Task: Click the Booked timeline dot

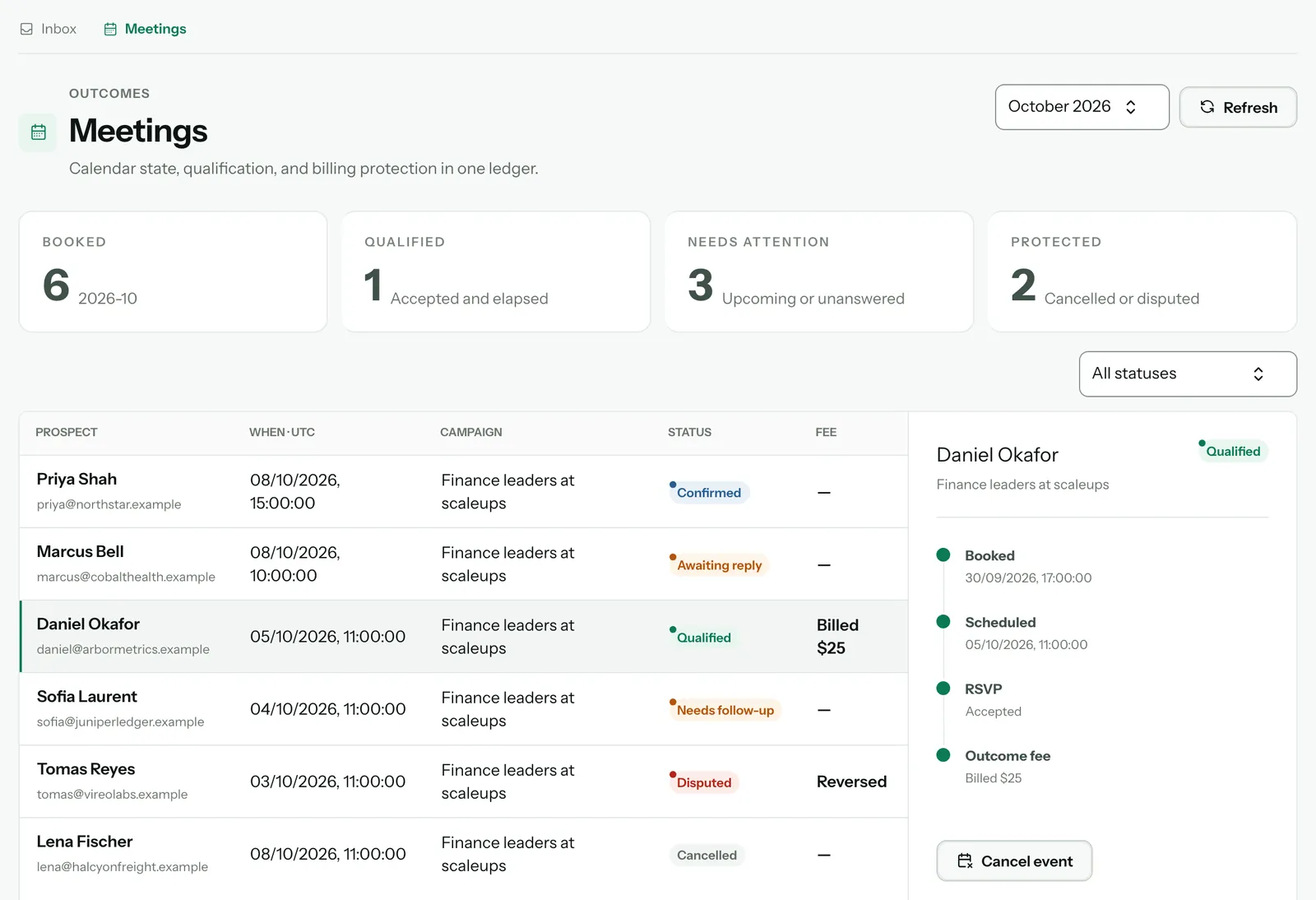Action: [x=943, y=555]
